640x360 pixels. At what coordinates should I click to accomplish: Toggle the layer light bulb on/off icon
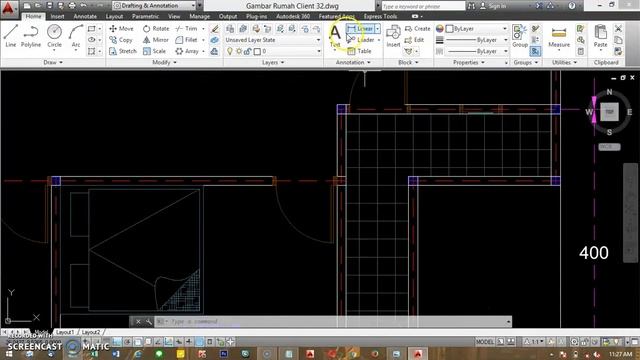pos(230,51)
